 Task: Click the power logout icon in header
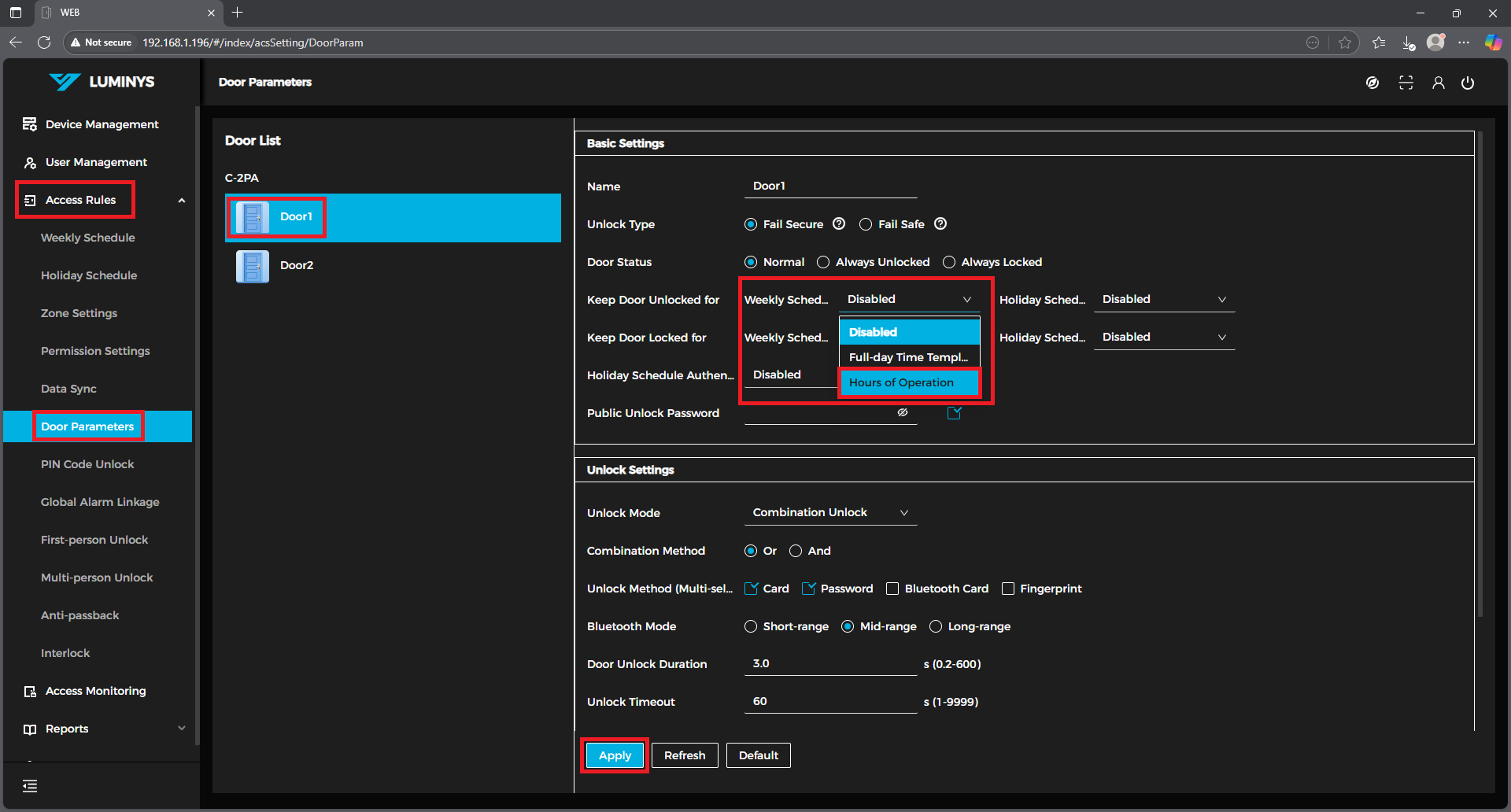click(x=1468, y=83)
